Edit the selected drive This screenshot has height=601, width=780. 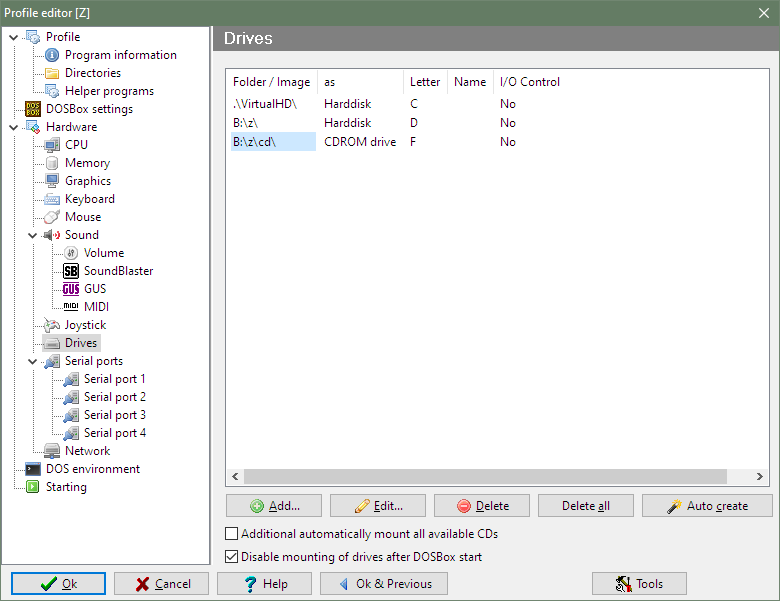coord(378,506)
